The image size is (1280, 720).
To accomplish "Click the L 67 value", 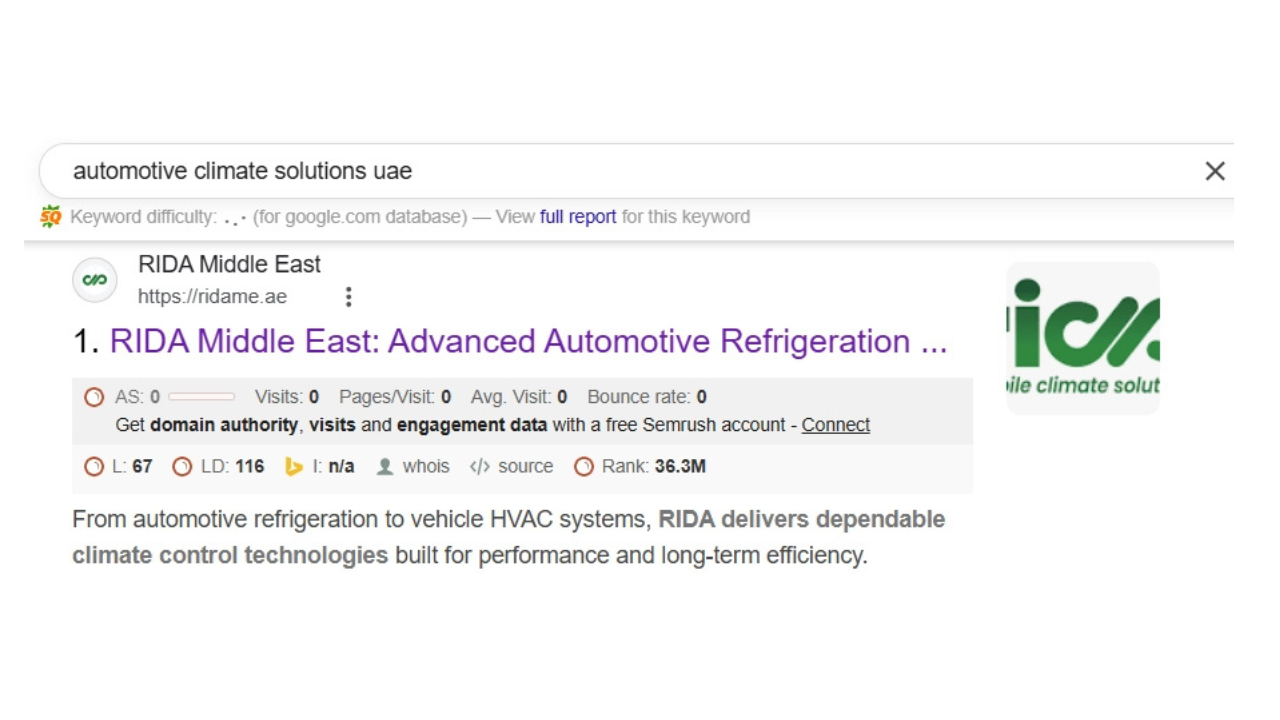I will tap(142, 467).
